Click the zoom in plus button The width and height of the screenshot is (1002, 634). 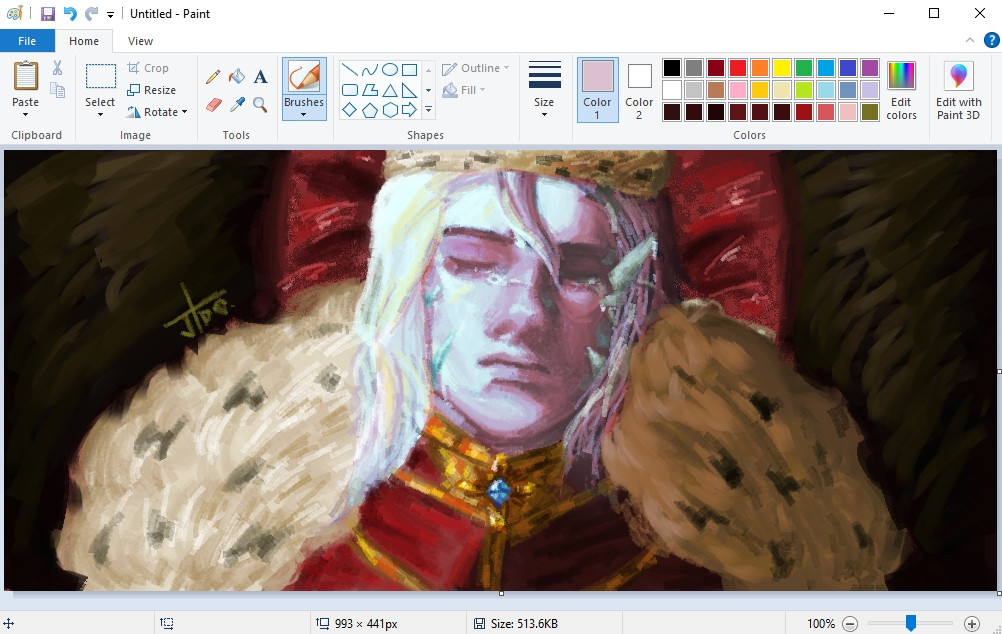[x=971, y=624]
